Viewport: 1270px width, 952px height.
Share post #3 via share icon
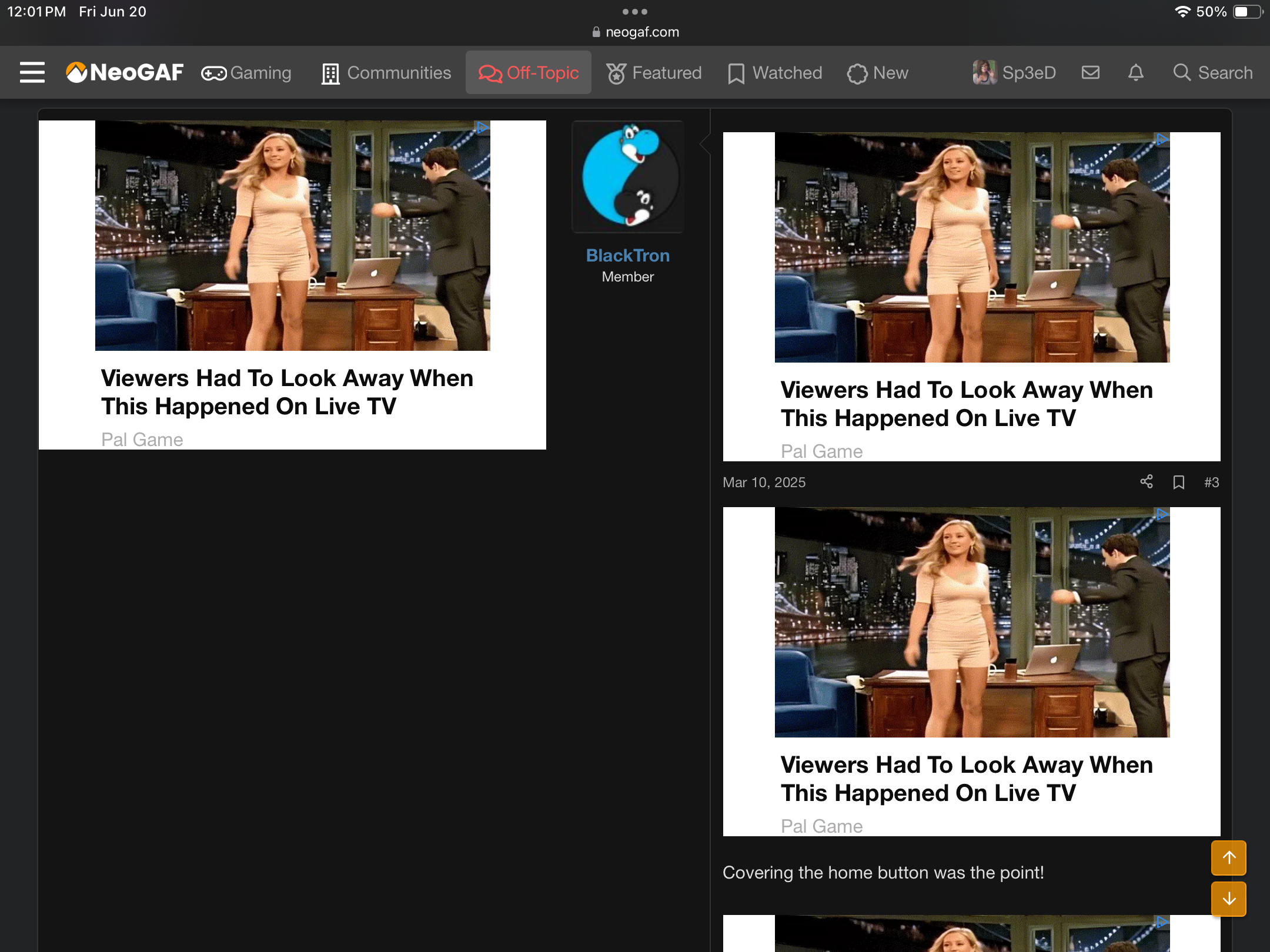click(x=1146, y=482)
